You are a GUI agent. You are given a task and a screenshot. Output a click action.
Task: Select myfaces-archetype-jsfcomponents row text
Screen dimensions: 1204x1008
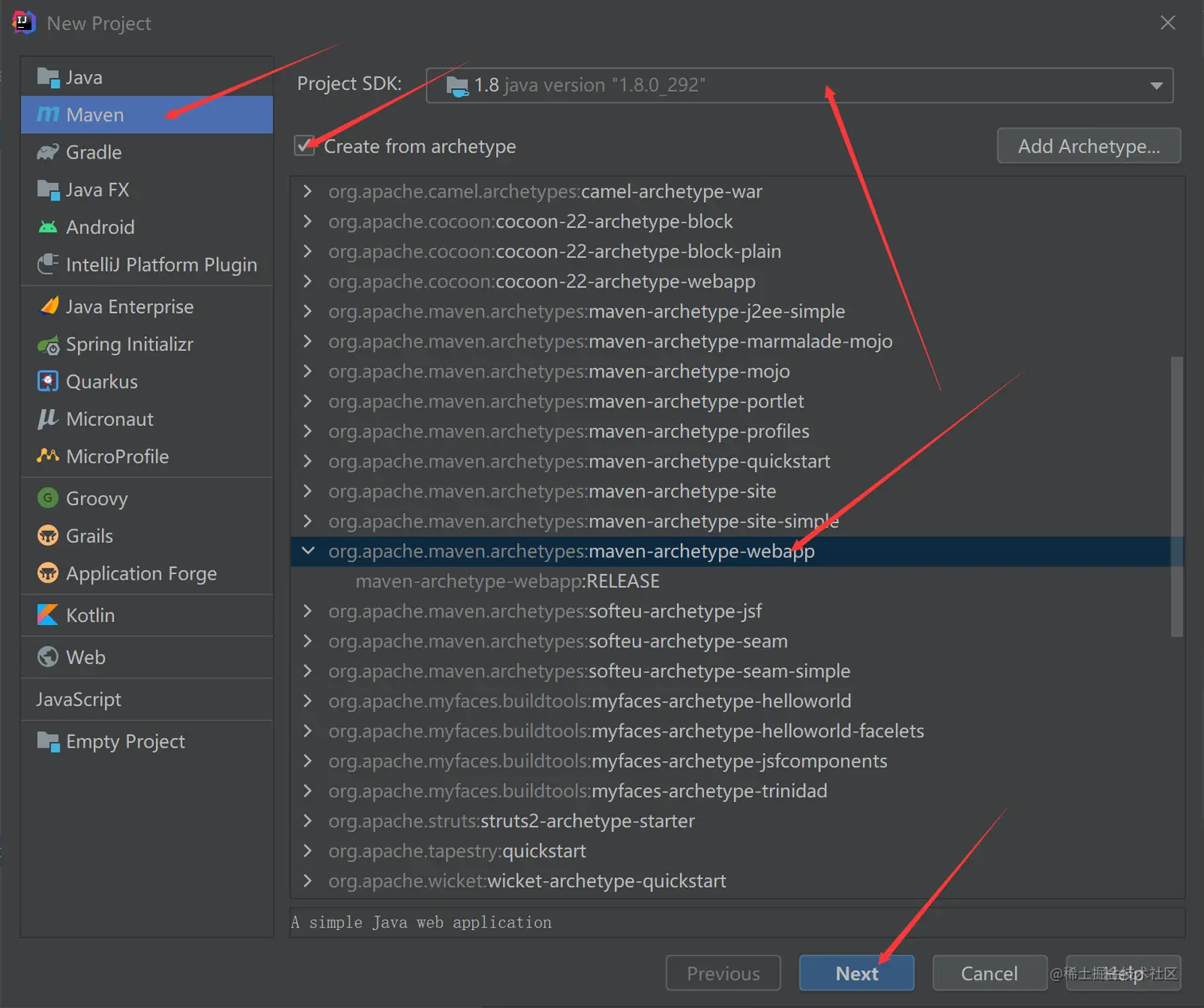pyautogui.click(x=608, y=761)
